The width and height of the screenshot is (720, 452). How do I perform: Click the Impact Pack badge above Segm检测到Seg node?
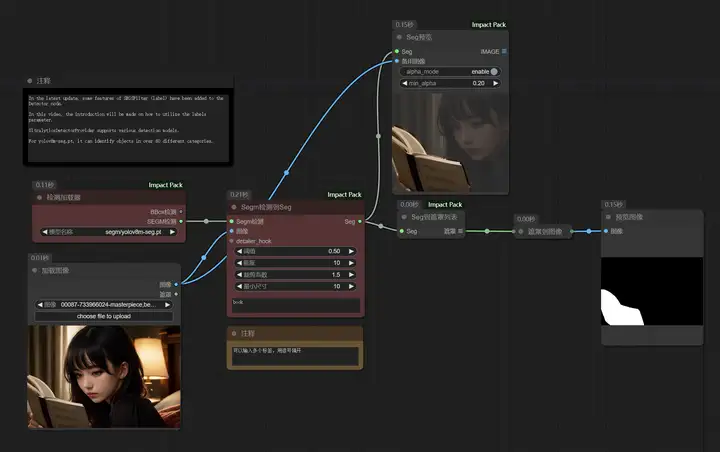(344, 195)
